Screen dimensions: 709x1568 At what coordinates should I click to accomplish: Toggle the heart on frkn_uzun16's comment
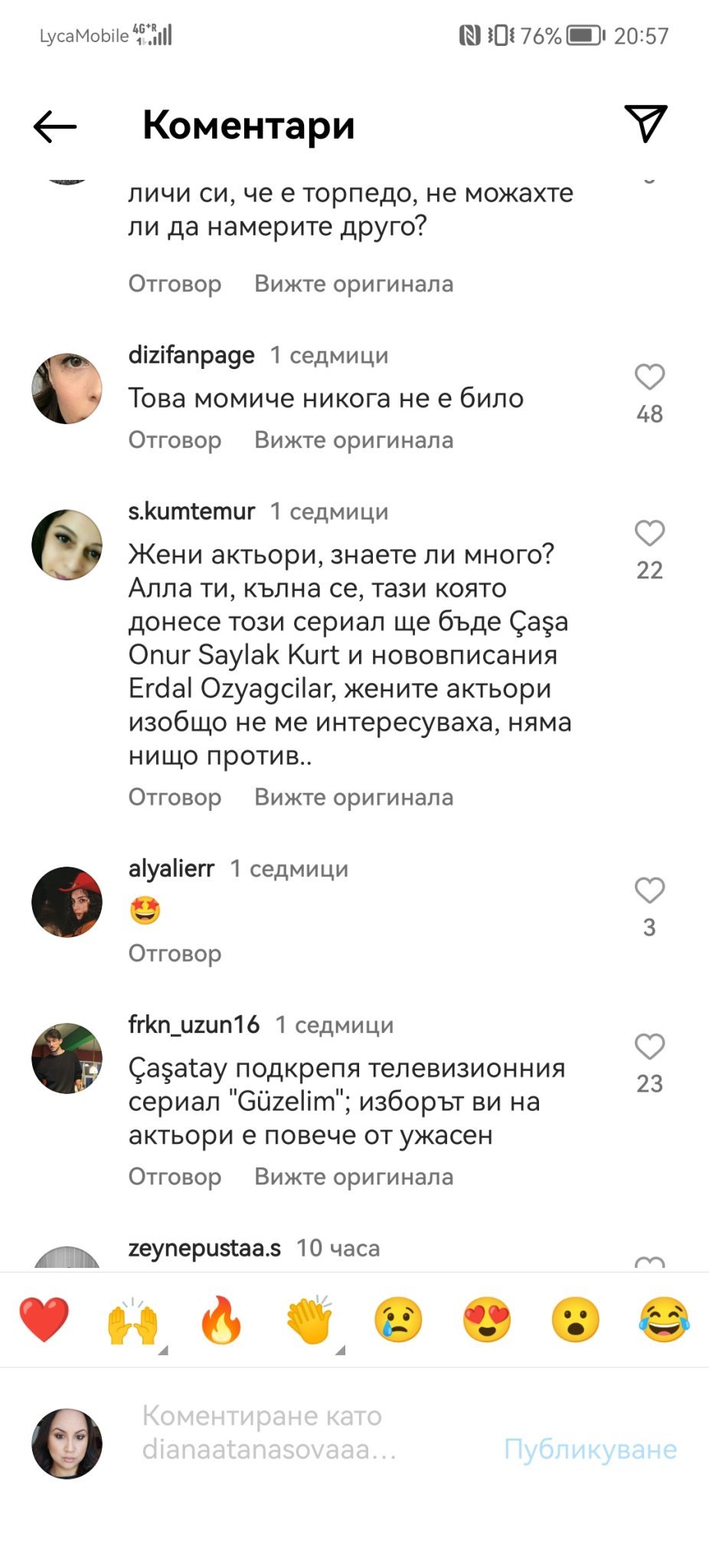649,1047
